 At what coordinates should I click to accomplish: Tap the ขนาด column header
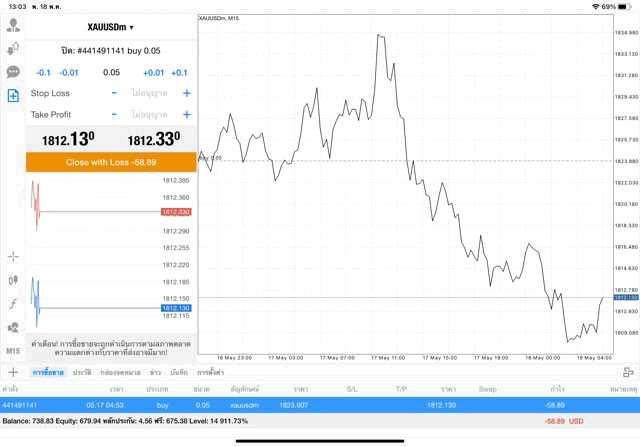click(201, 389)
